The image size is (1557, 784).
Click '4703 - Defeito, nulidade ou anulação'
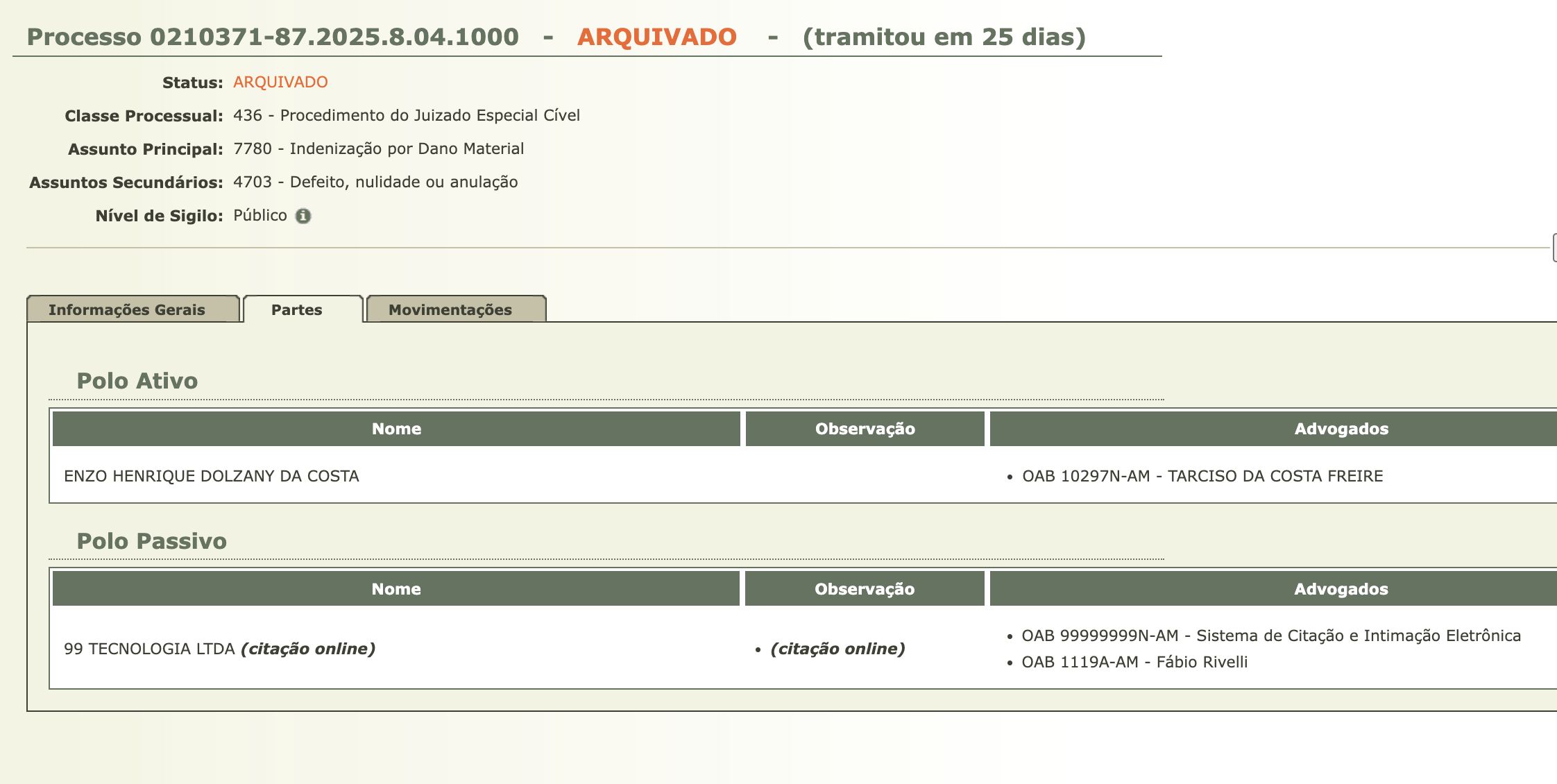tap(375, 182)
